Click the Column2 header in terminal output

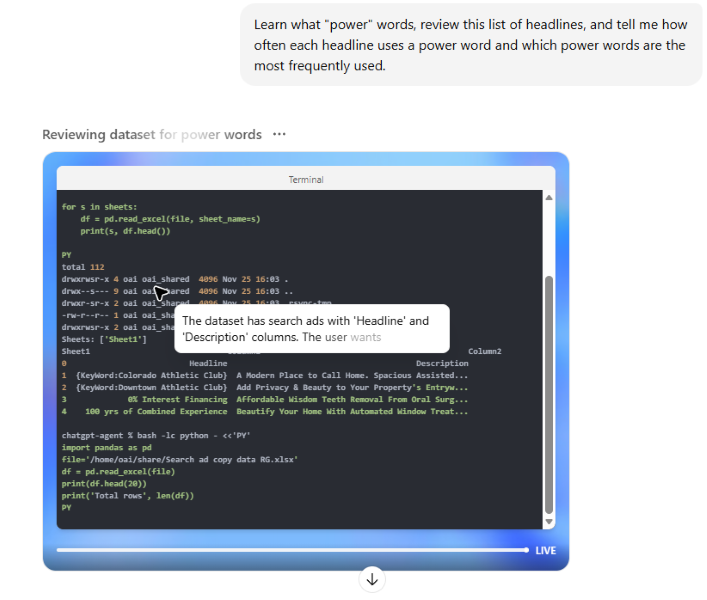pyautogui.click(x=484, y=352)
